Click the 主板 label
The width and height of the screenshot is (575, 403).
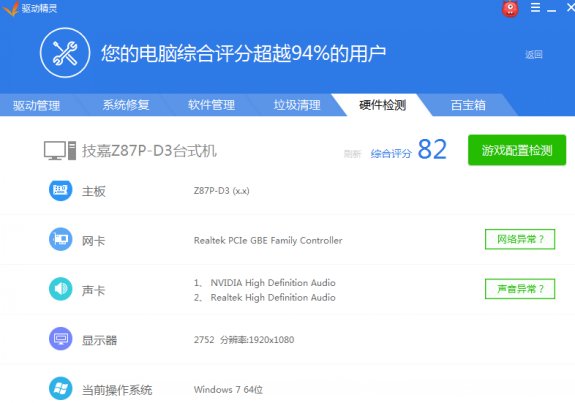(94, 191)
